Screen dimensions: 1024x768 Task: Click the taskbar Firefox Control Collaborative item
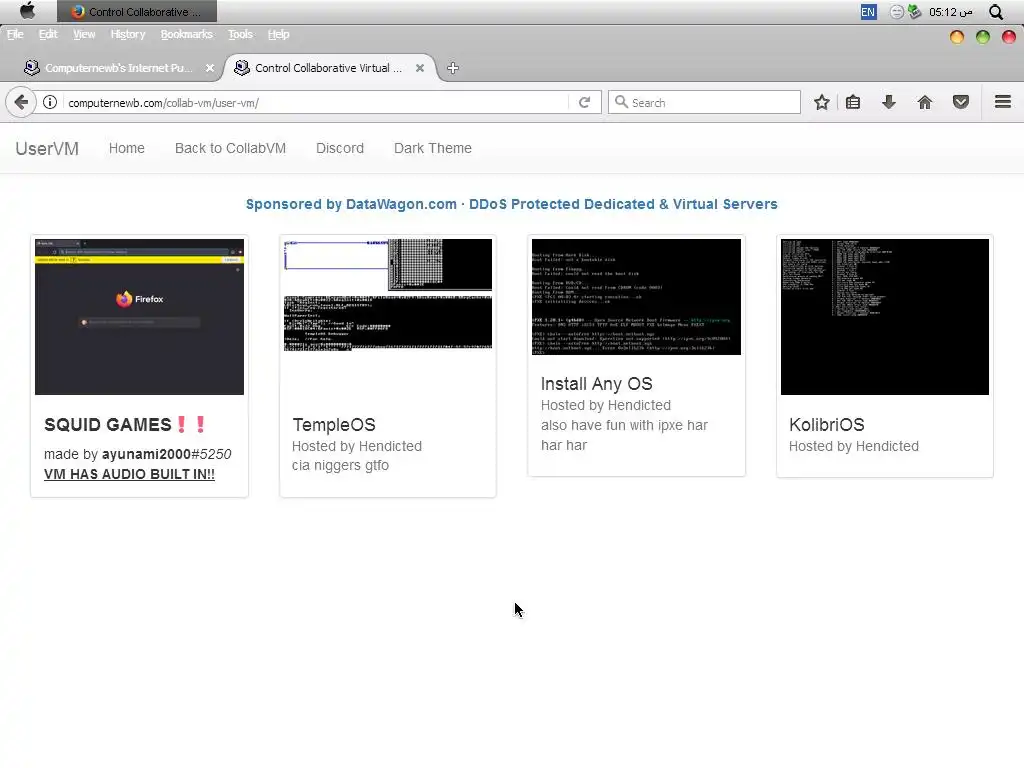coord(137,12)
